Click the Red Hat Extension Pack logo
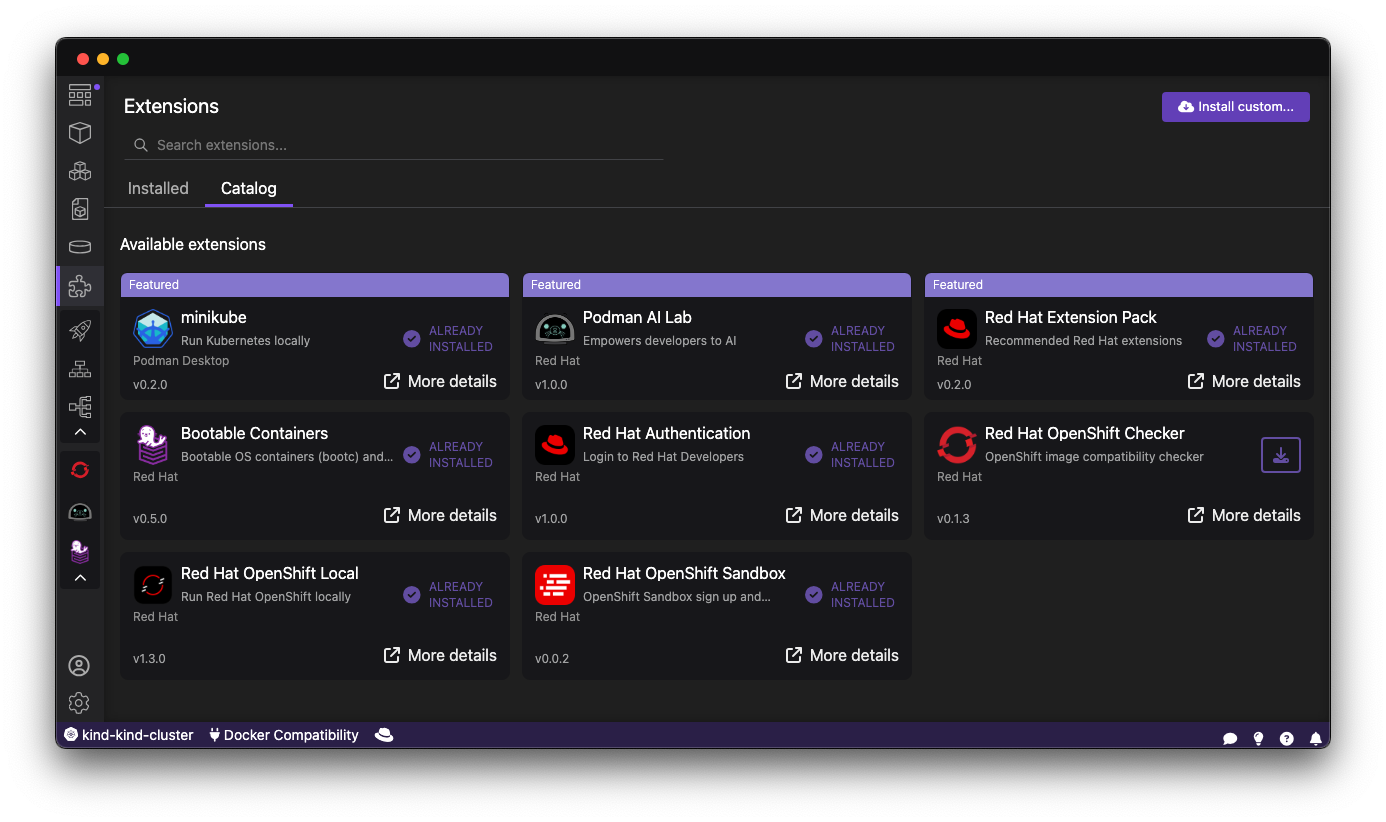The height and width of the screenshot is (822, 1386). (957, 329)
